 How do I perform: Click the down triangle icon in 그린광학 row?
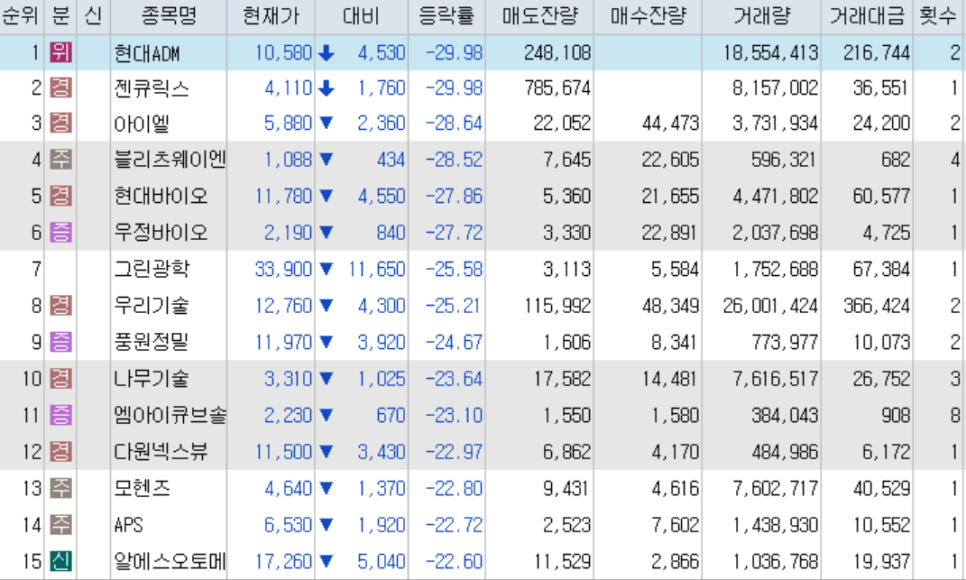click(326, 269)
